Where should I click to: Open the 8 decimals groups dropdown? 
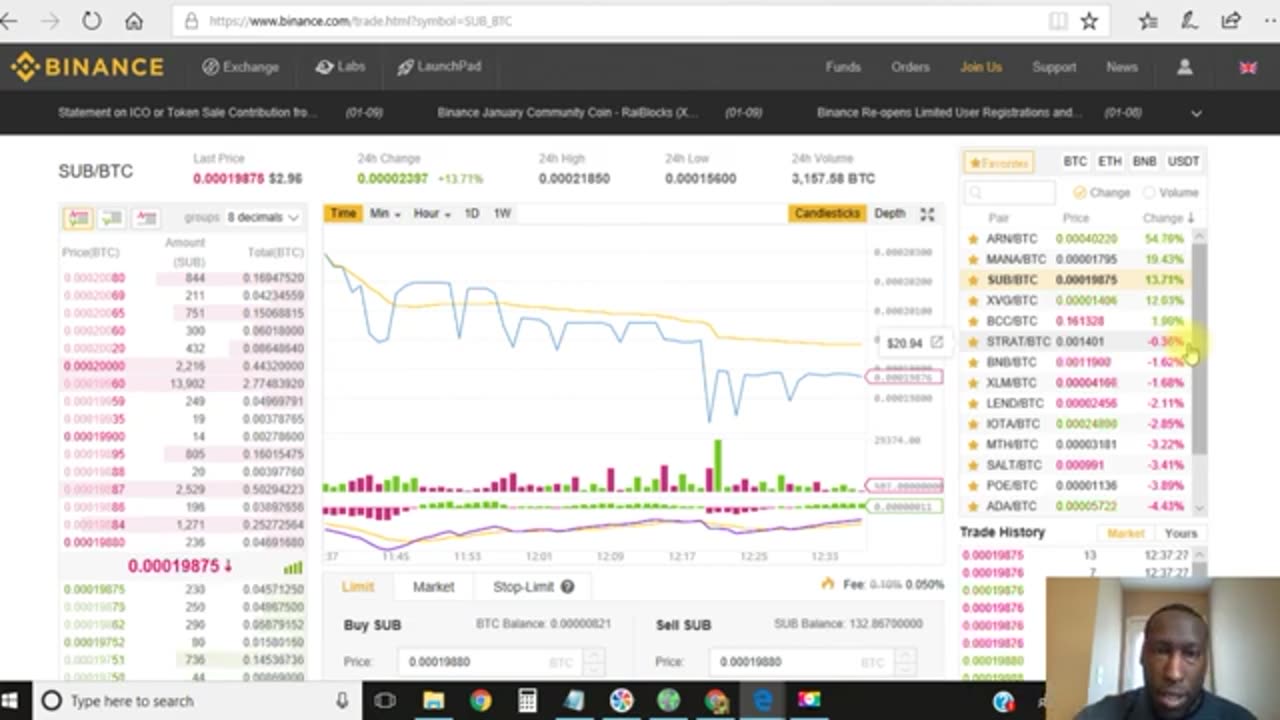click(x=262, y=217)
